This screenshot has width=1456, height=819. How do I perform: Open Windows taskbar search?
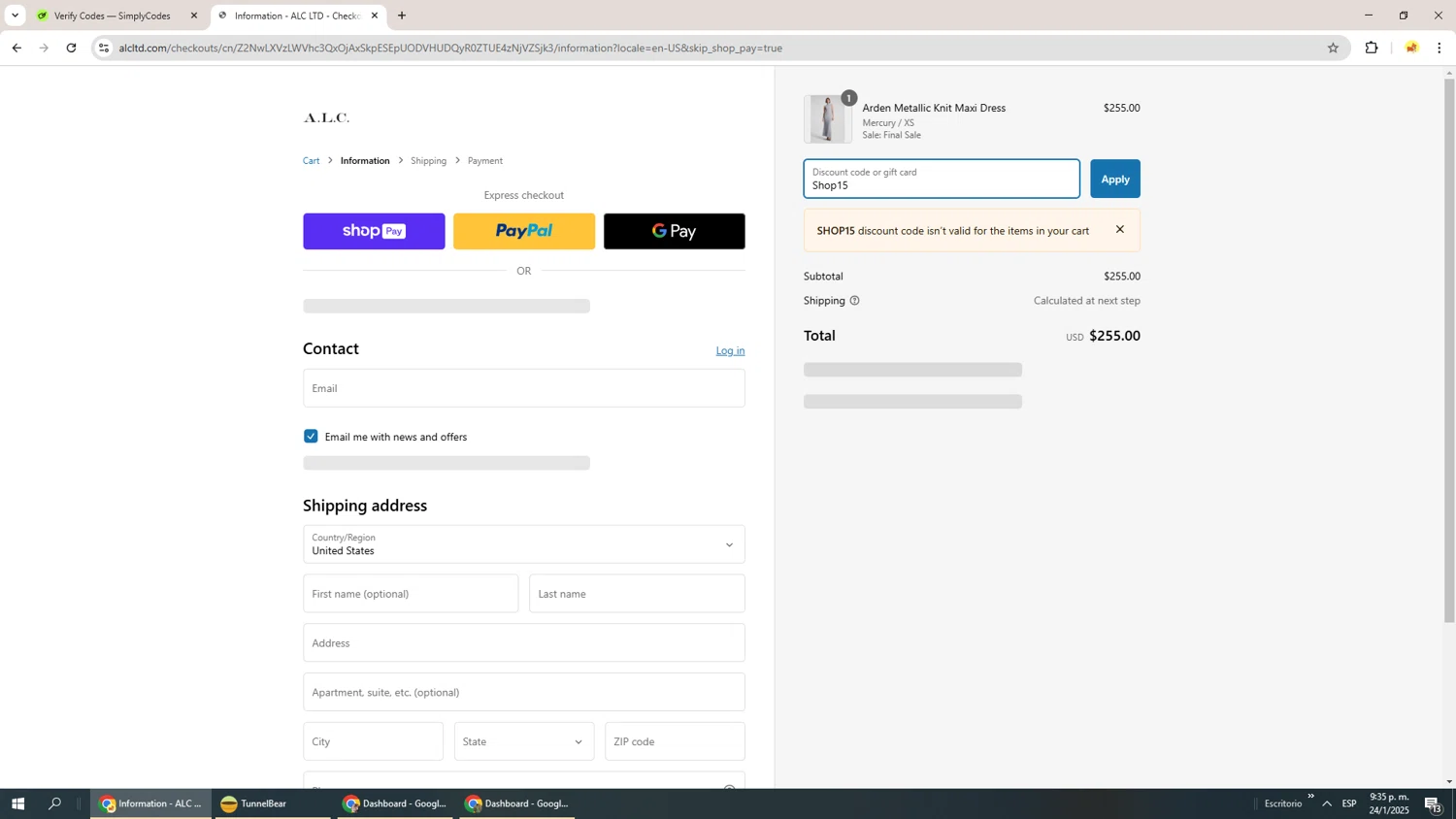[x=54, y=803]
